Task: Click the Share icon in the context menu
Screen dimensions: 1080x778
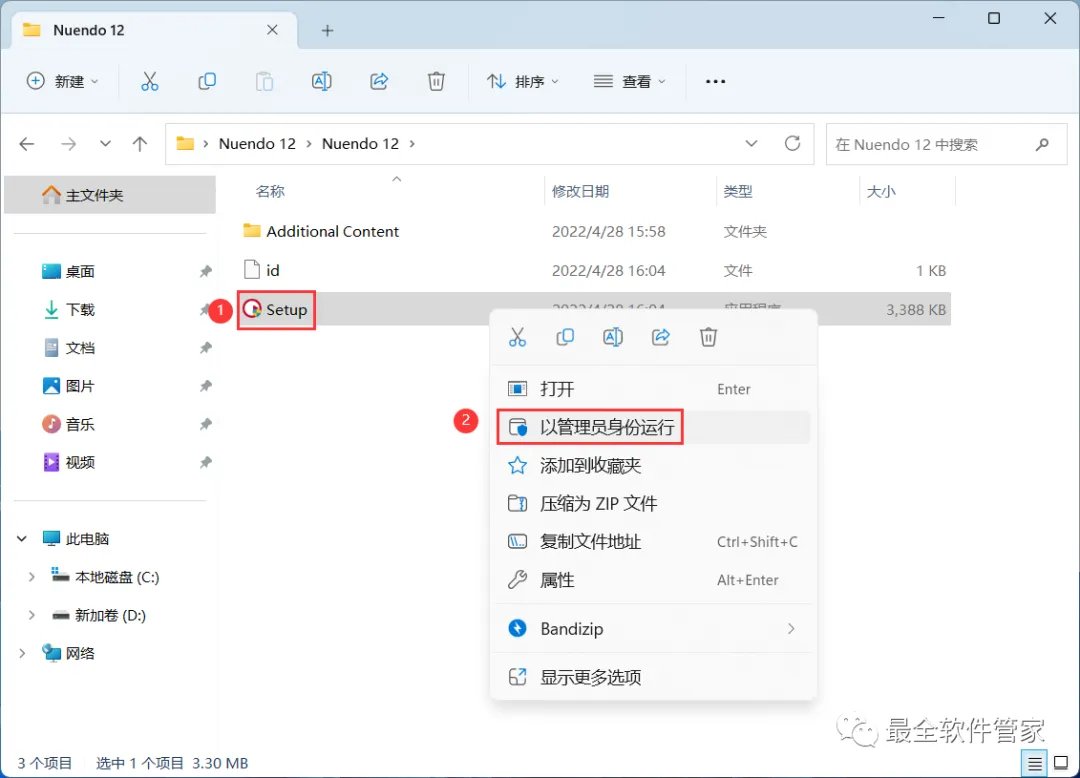Action: (x=661, y=337)
